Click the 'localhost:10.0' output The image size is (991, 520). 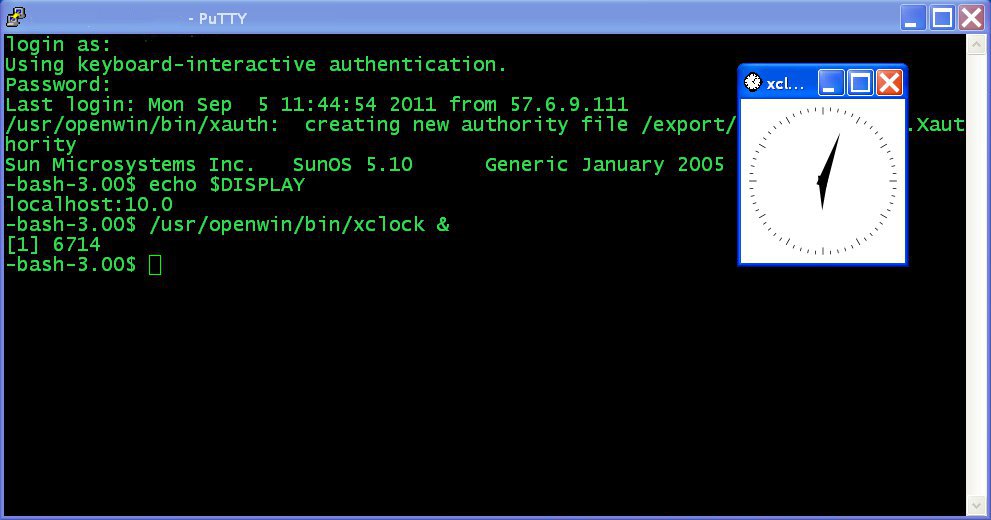pos(89,205)
